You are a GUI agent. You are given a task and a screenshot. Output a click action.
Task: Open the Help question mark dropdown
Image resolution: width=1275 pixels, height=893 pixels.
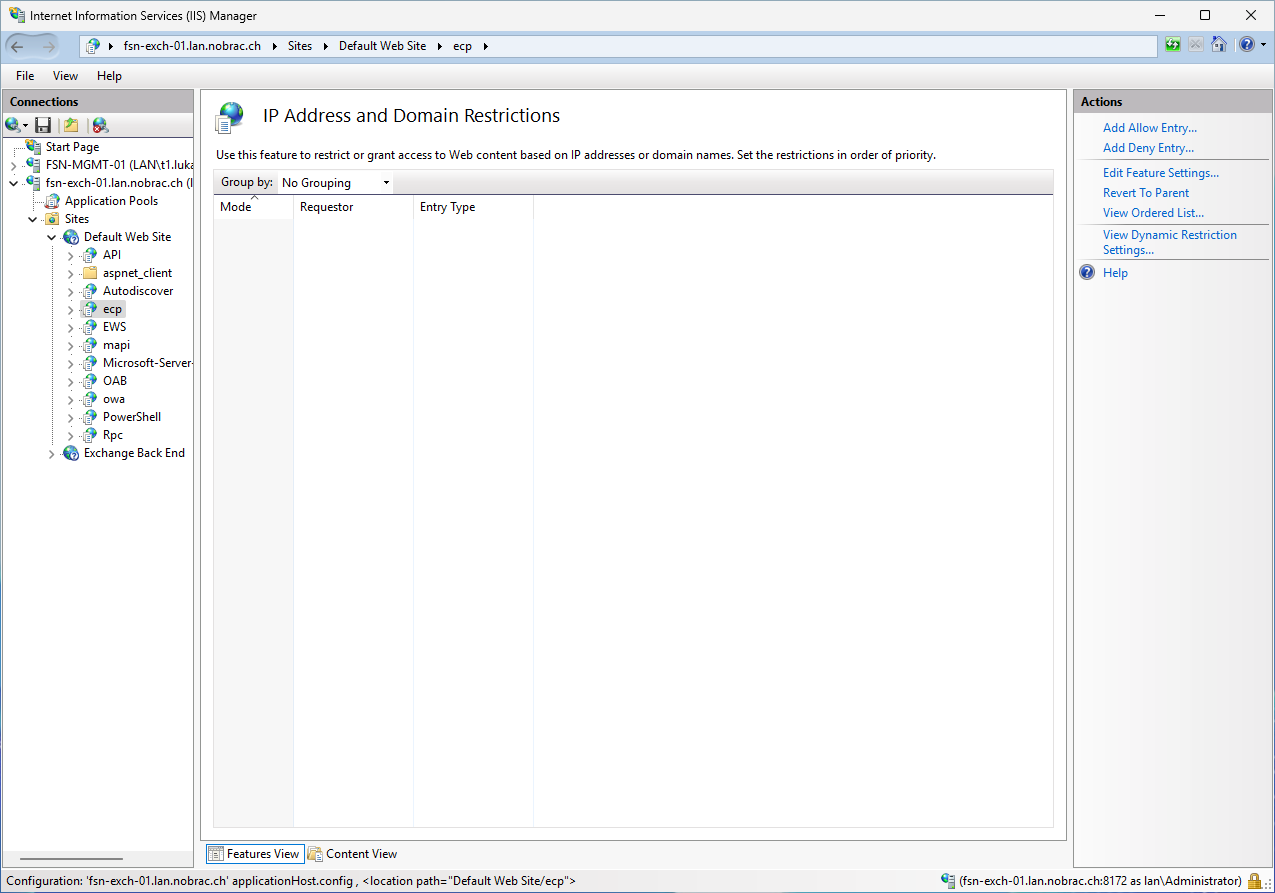click(x=1252, y=45)
